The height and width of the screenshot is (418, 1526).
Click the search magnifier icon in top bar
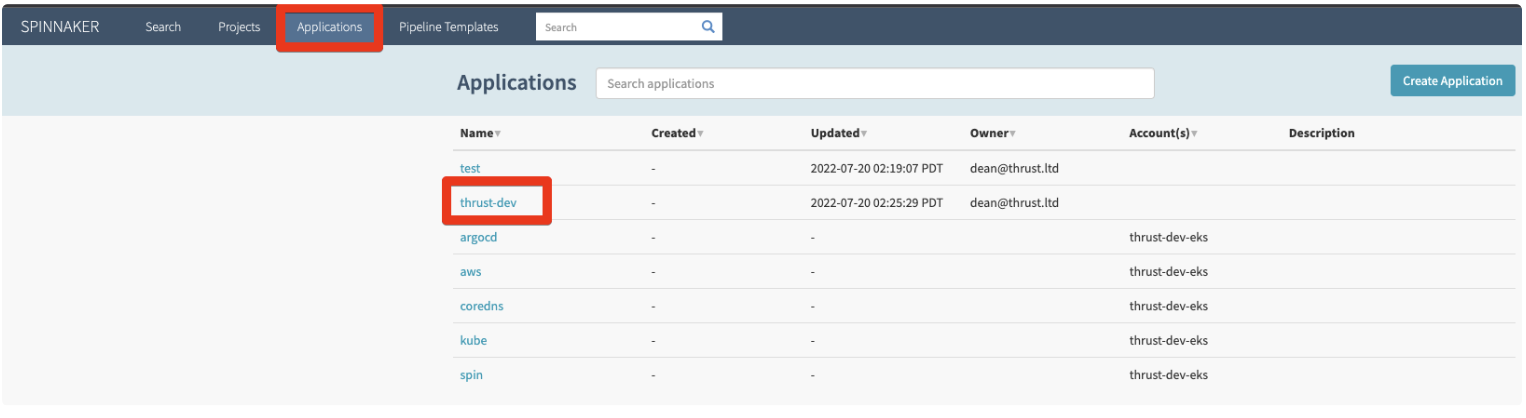pos(708,27)
